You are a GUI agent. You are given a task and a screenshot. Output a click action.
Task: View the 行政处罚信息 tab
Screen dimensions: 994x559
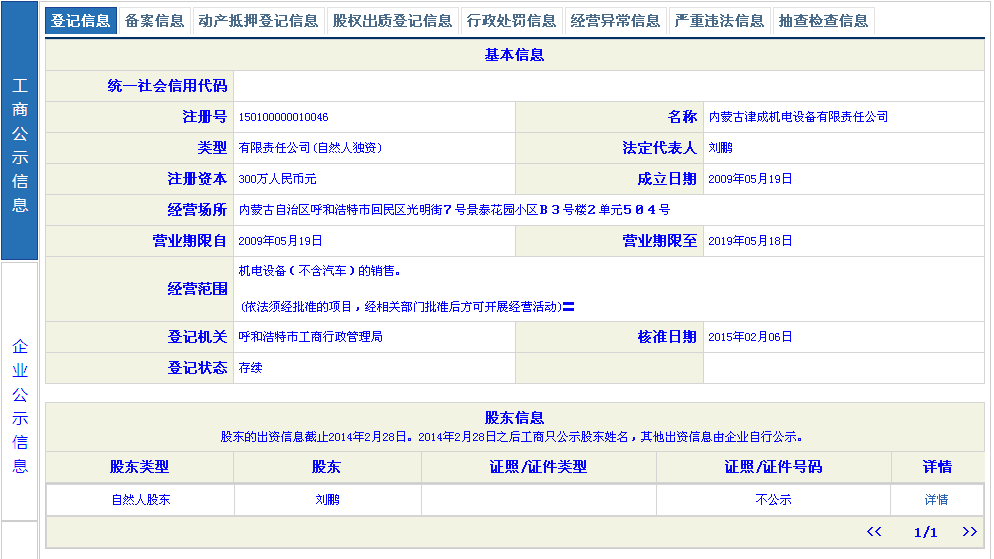click(511, 21)
